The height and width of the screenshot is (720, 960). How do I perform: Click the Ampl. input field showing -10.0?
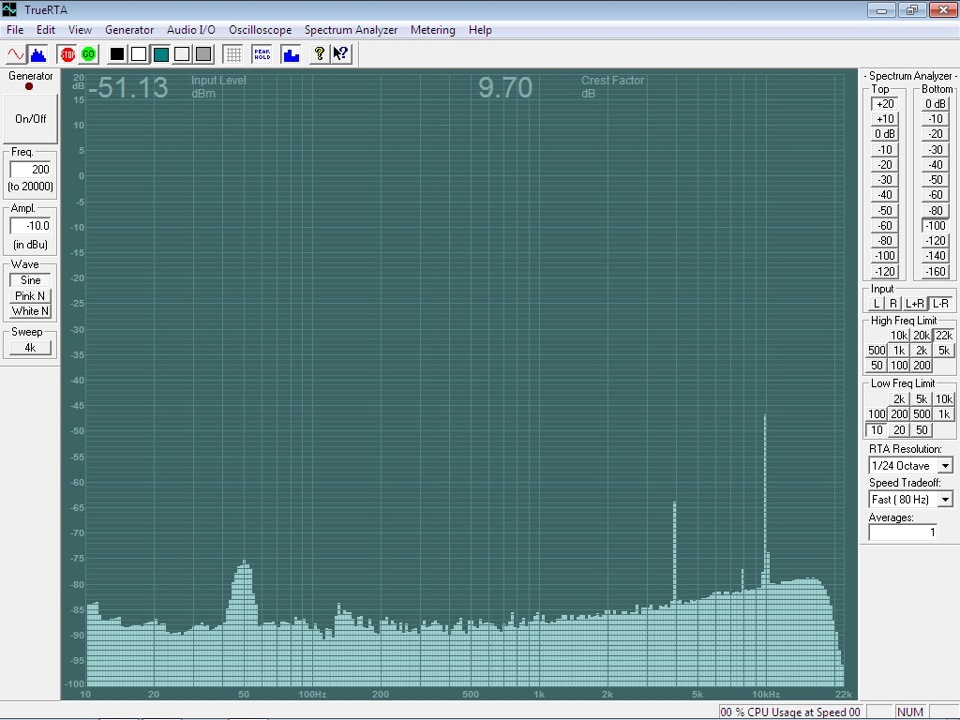pyautogui.click(x=31, y=226)
